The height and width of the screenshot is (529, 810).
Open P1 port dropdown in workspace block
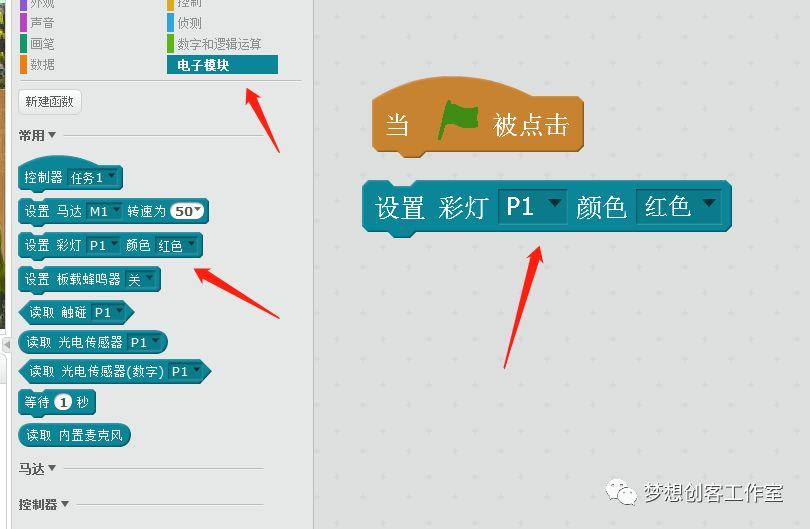pos(532,207)
